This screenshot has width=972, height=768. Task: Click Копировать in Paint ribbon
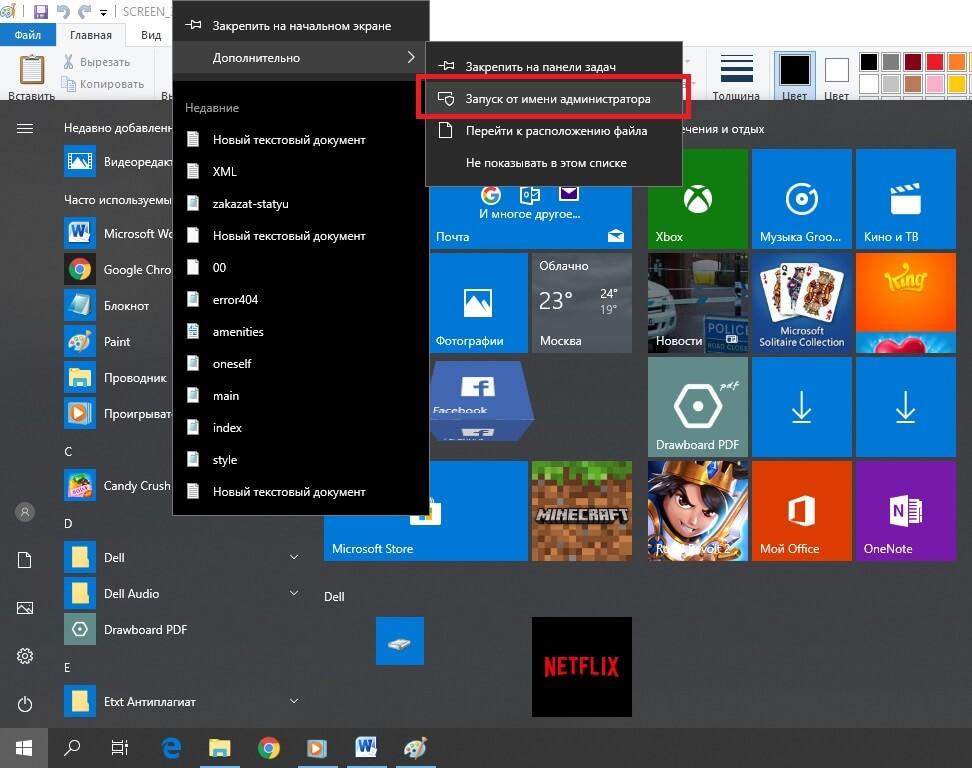103,84
